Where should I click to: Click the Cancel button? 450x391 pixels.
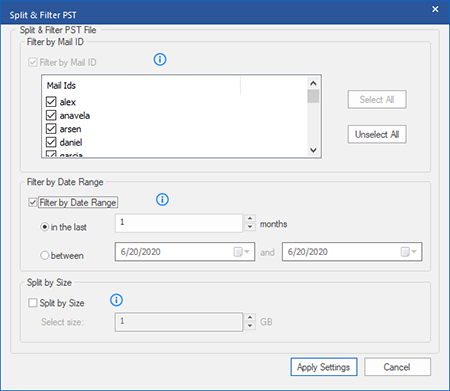[x=397, y=367]
